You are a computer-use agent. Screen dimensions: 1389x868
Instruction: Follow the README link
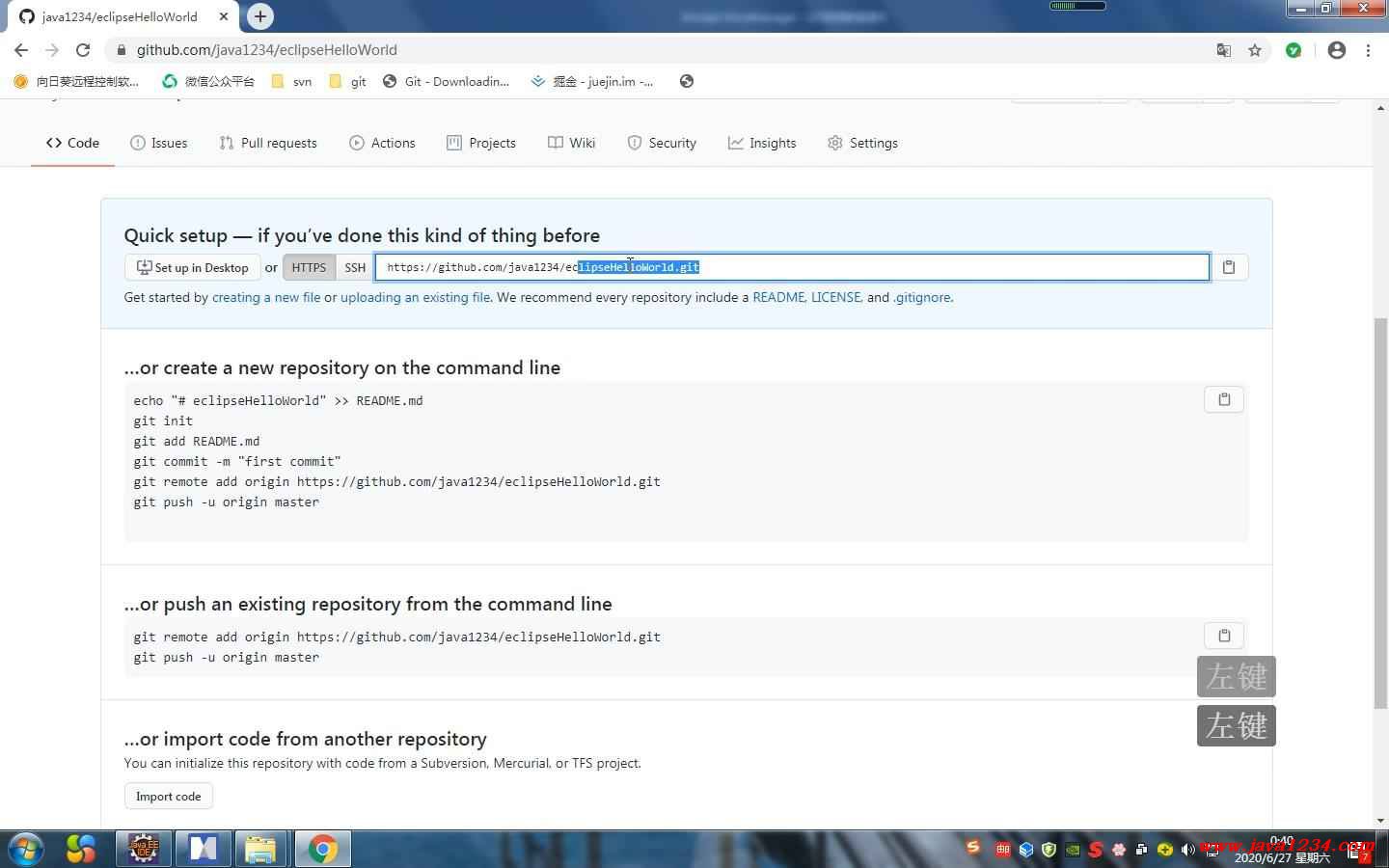778,297
